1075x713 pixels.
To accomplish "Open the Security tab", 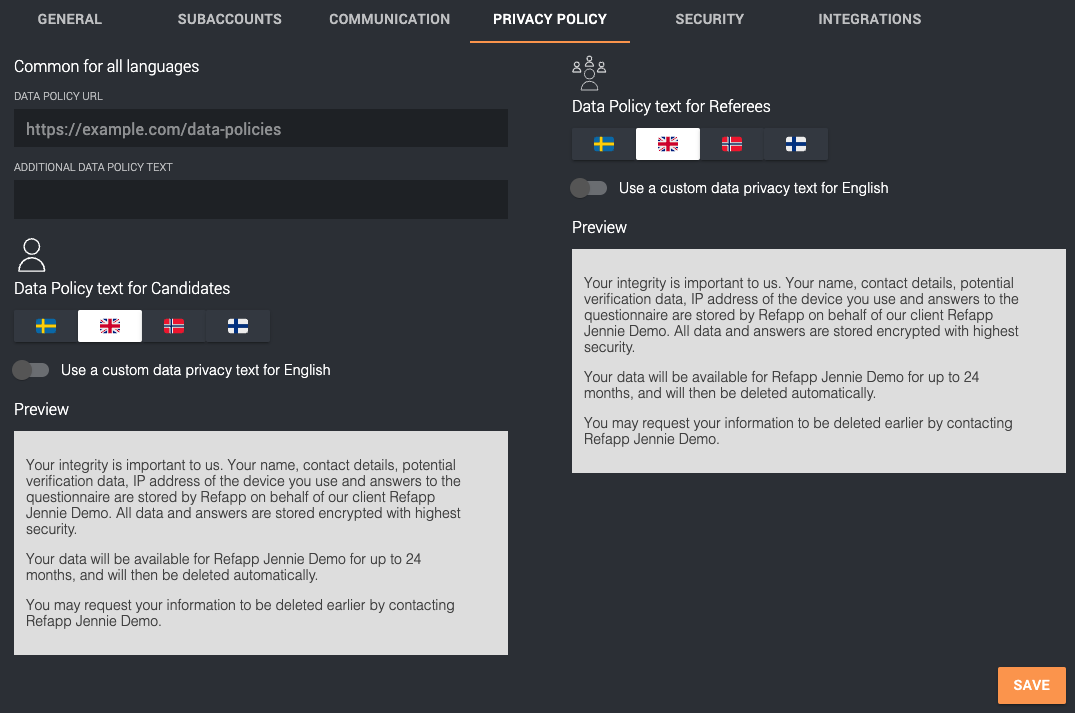I will coord(710,19).
